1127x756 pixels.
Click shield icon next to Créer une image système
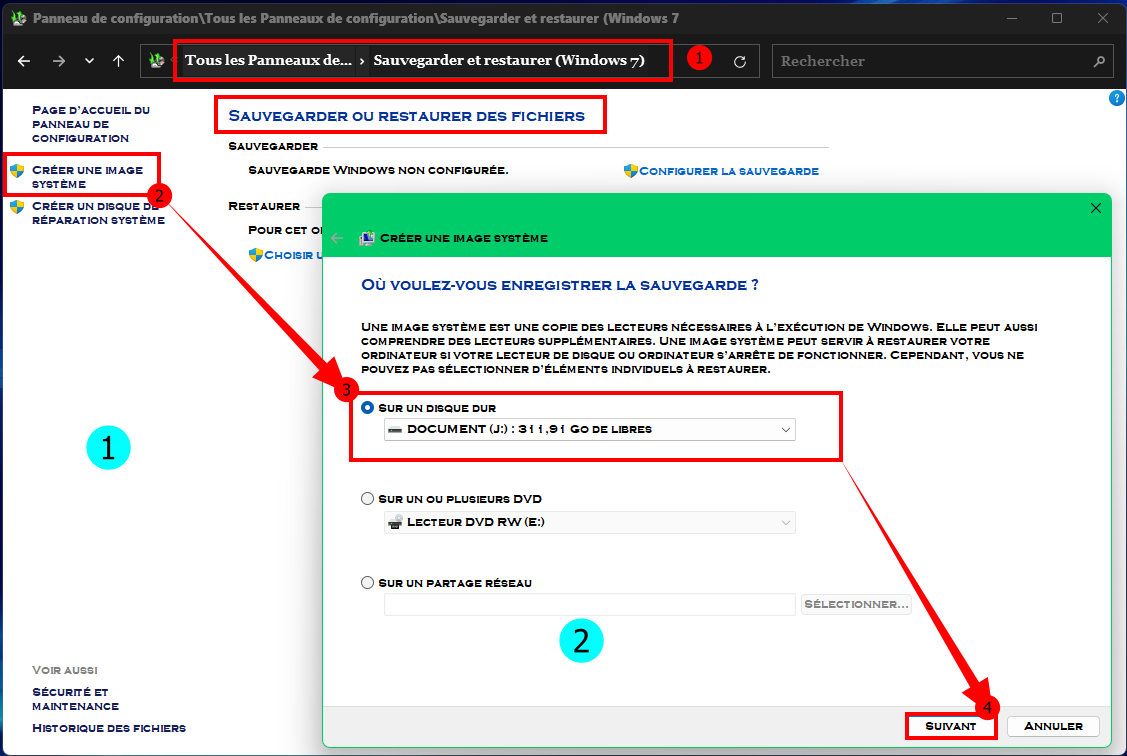pyautogui.click(x=17, y=171)
